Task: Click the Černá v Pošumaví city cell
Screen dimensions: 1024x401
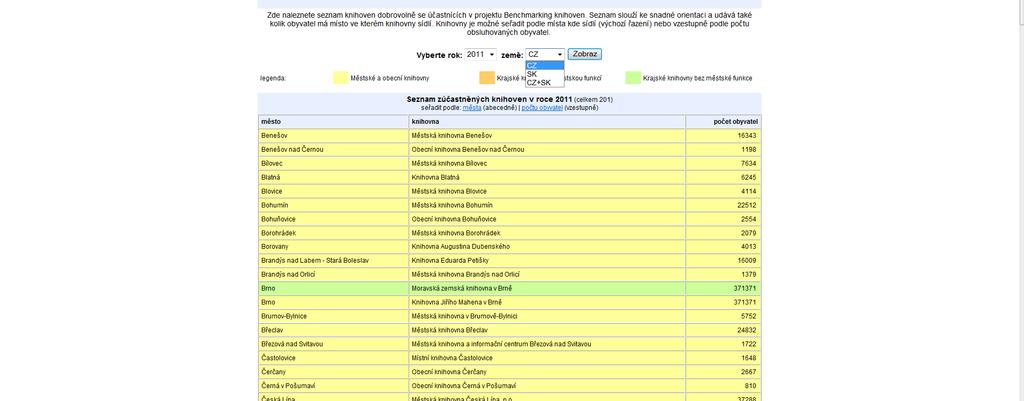Action: click(333, 386)
